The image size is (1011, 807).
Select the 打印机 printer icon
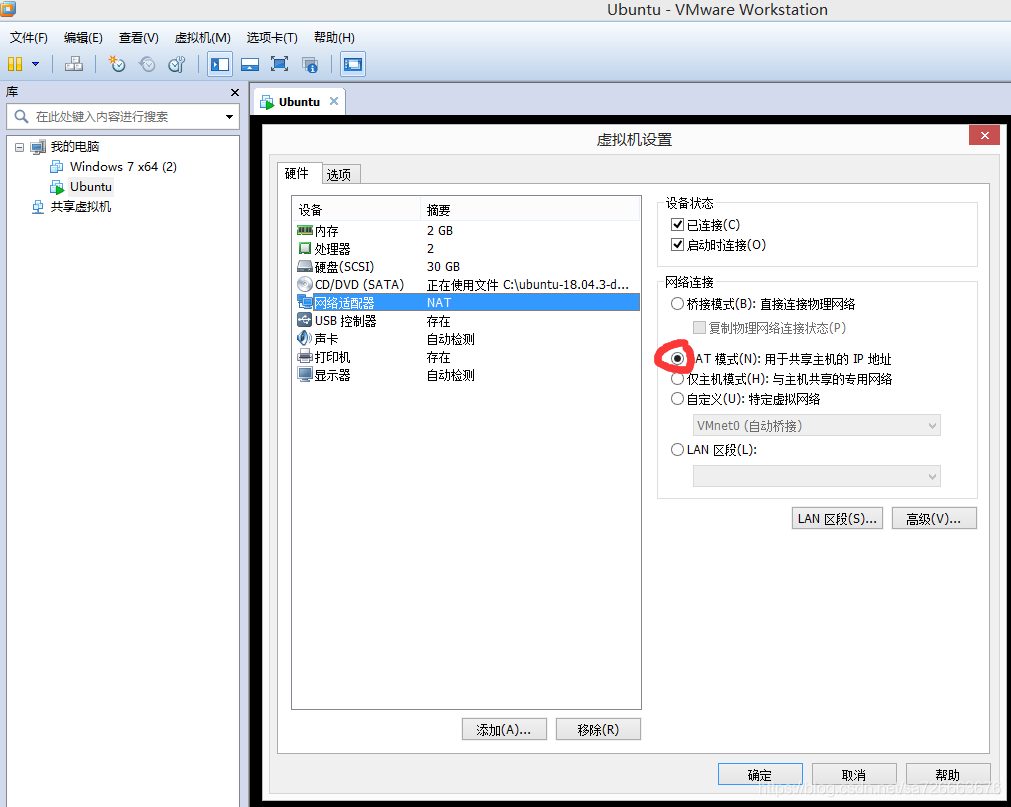[x=304, y=356]
